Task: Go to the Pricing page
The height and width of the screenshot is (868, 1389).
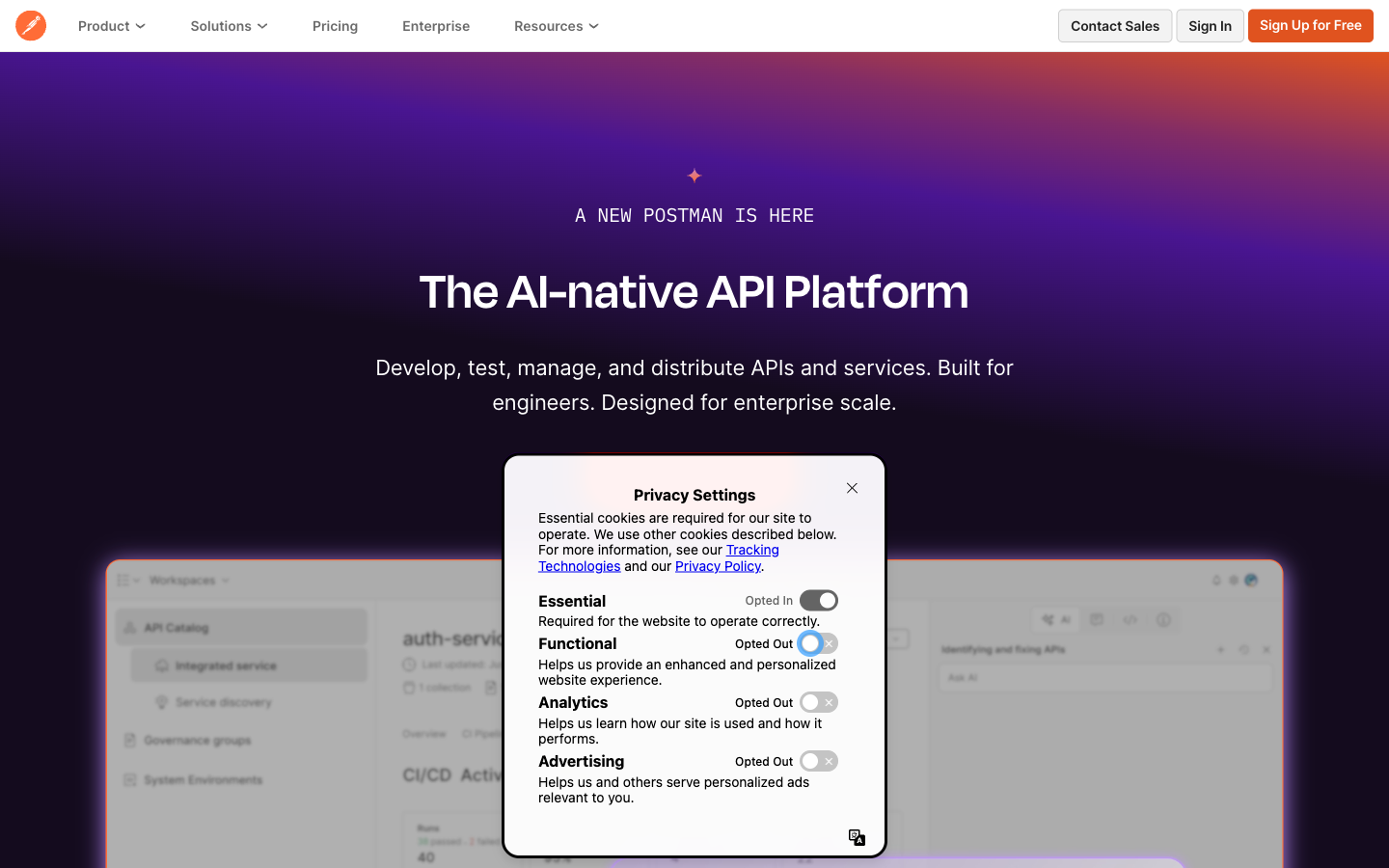Action: [x=335, y=26]
